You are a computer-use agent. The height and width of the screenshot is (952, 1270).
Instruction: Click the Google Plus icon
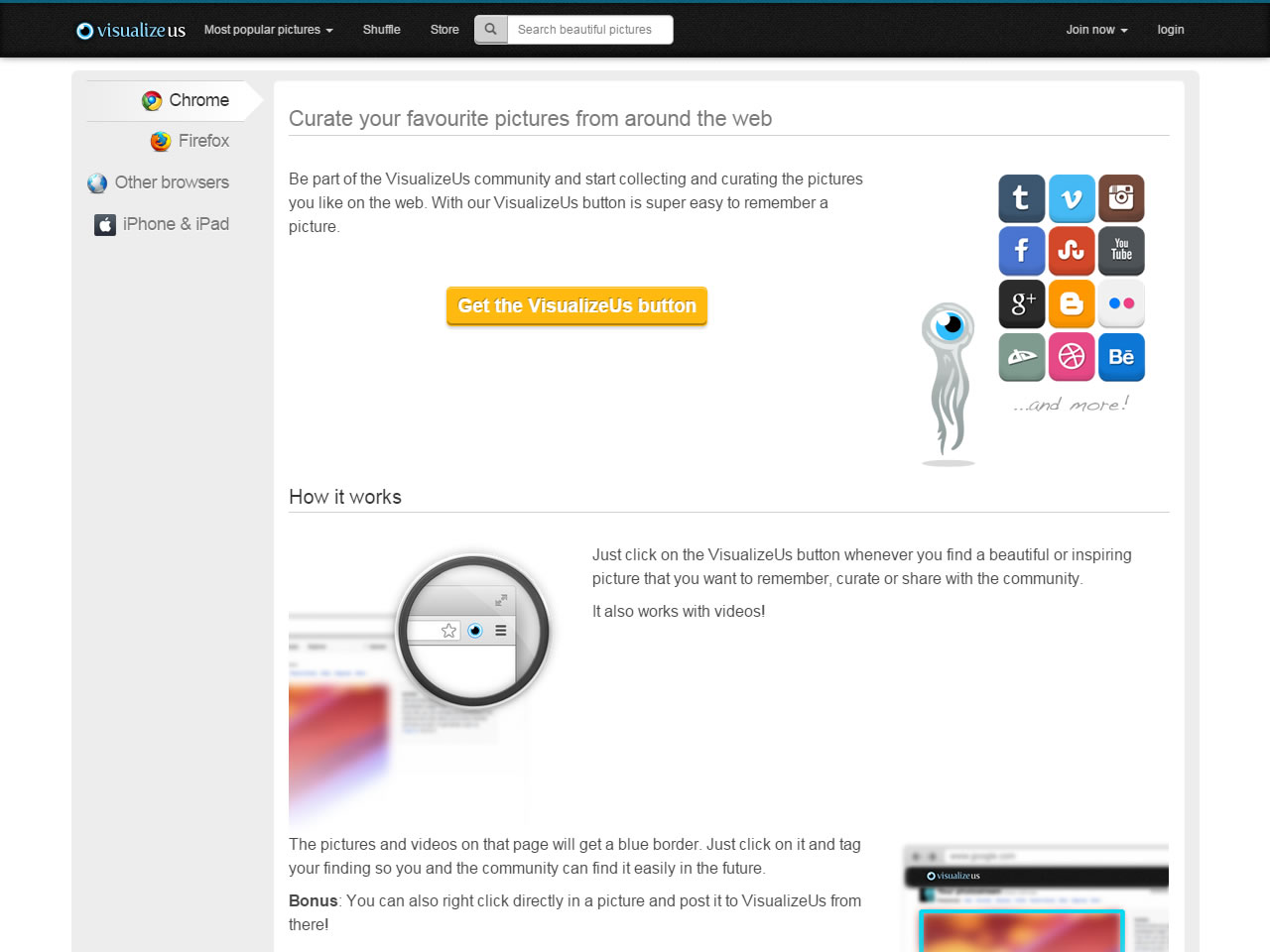pyautogui.click(x=1021, y=303)
